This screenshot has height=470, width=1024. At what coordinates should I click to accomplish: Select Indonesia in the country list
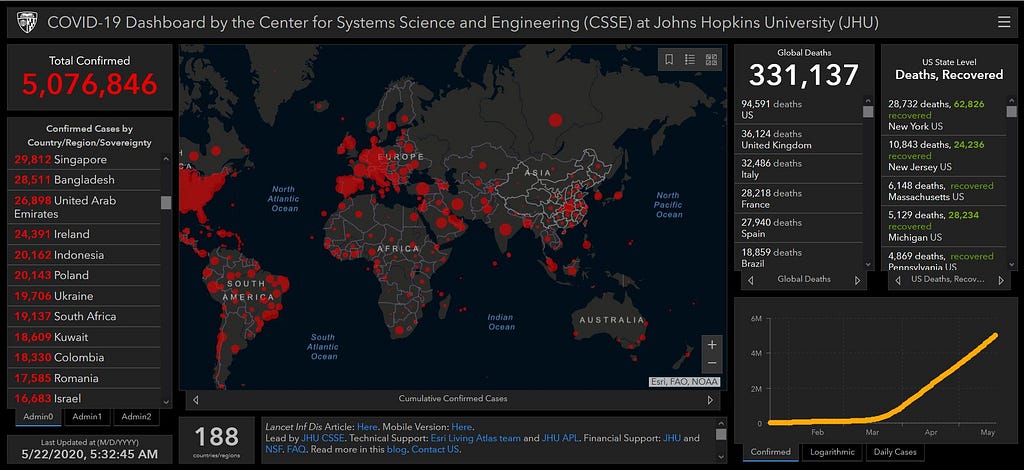(x=84, y=255)
